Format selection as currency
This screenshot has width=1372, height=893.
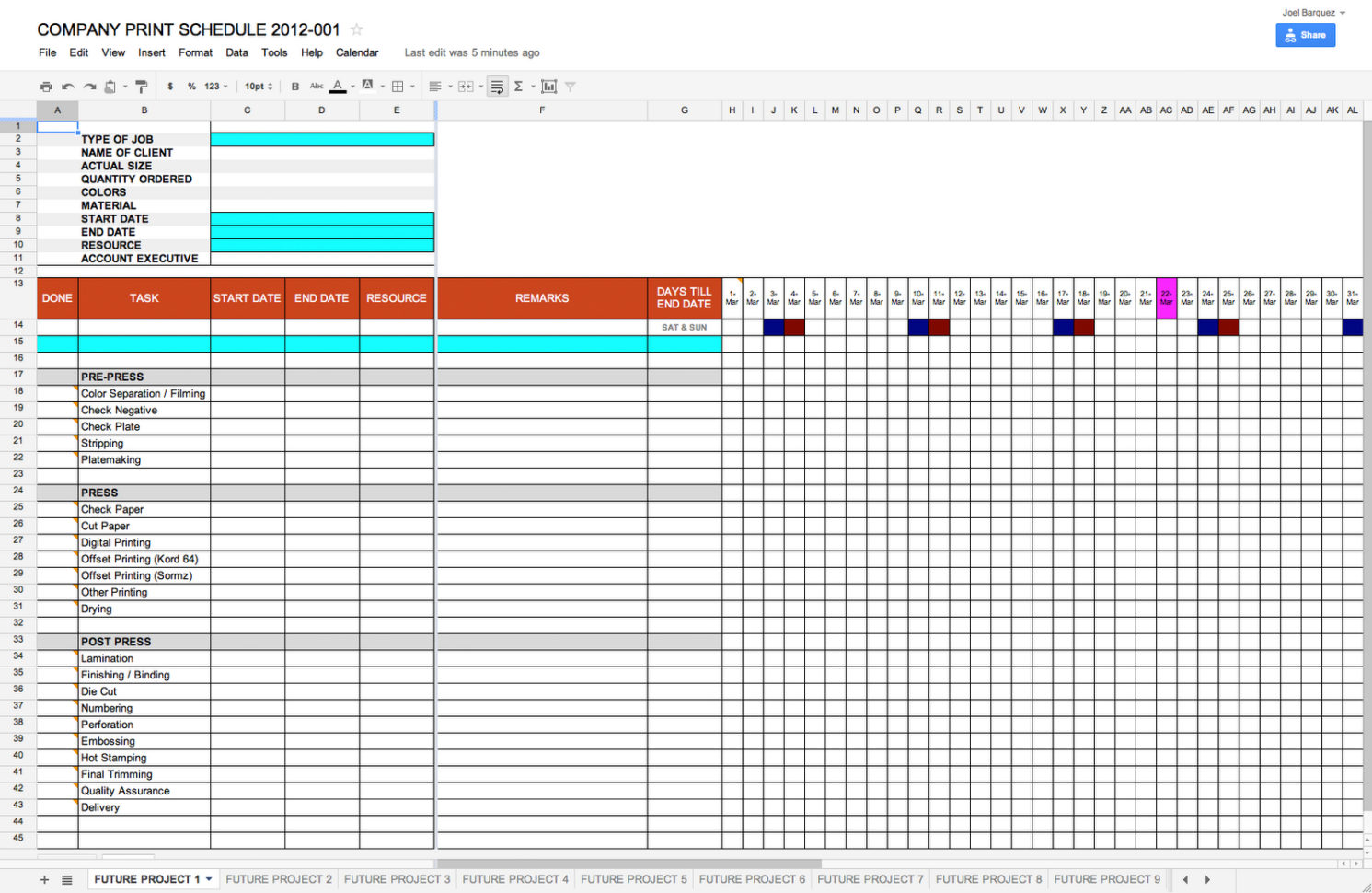169,86
